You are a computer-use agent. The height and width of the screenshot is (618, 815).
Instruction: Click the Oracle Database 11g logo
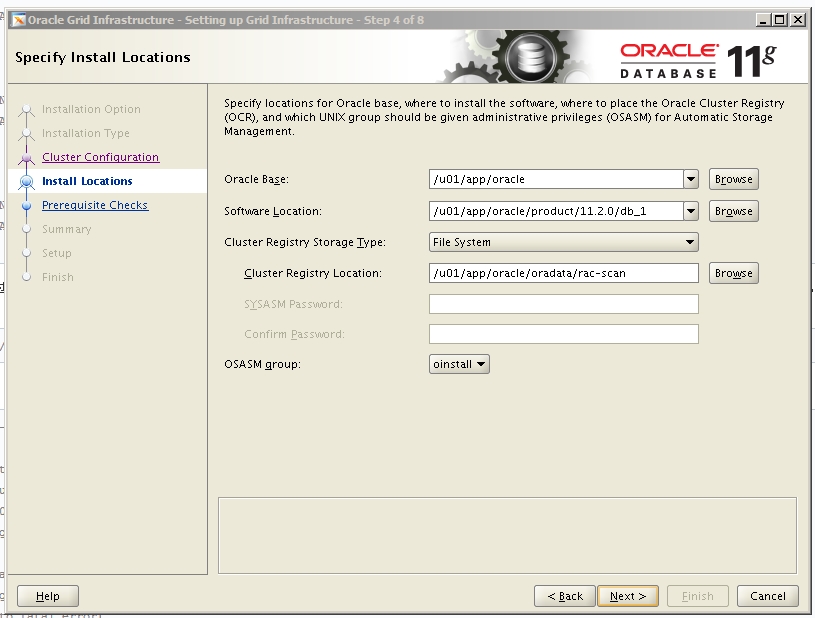point(697,61)
